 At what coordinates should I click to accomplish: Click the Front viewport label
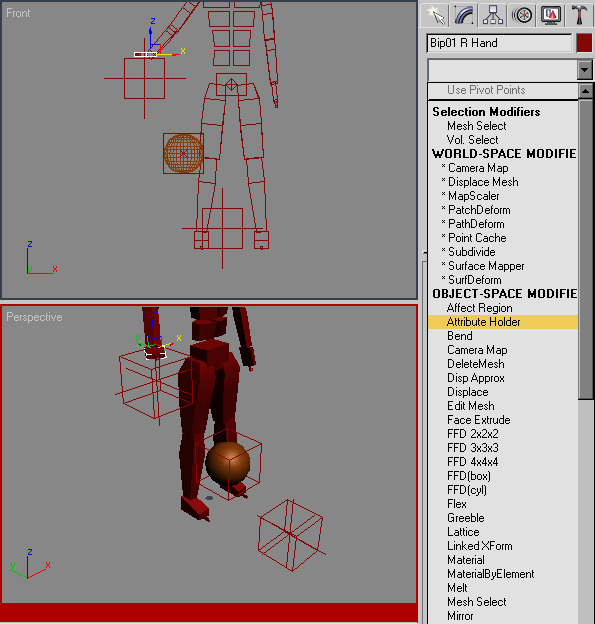(x=18, y=13)
